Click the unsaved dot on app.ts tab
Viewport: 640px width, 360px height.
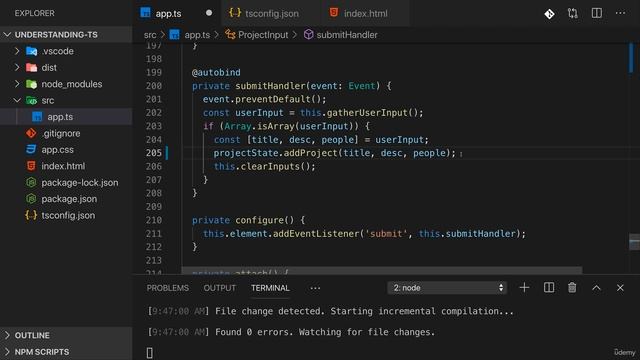[x=209, y=13]
